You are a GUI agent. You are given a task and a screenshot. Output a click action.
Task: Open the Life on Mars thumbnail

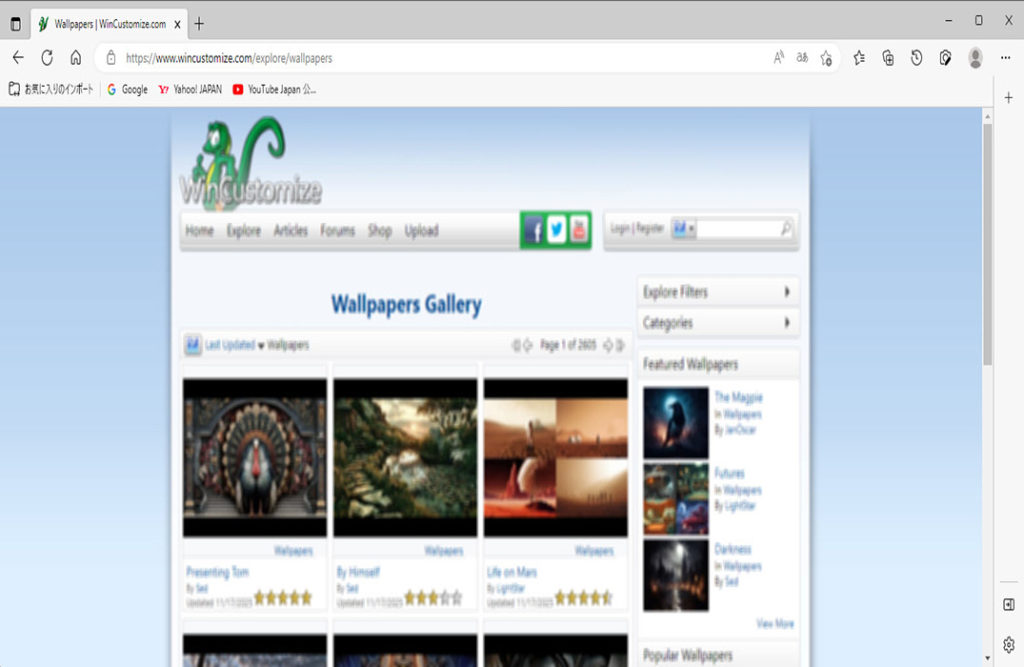tap(555, 457)
